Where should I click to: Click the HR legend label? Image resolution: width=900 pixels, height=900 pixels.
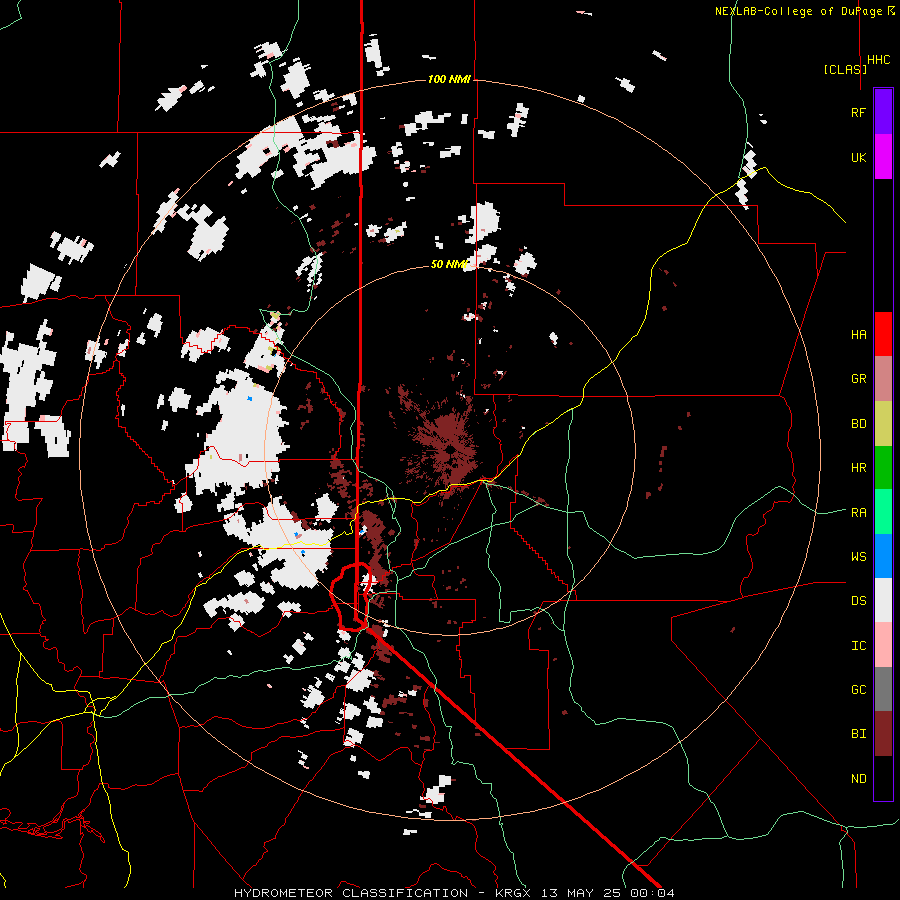pos(858,468)
